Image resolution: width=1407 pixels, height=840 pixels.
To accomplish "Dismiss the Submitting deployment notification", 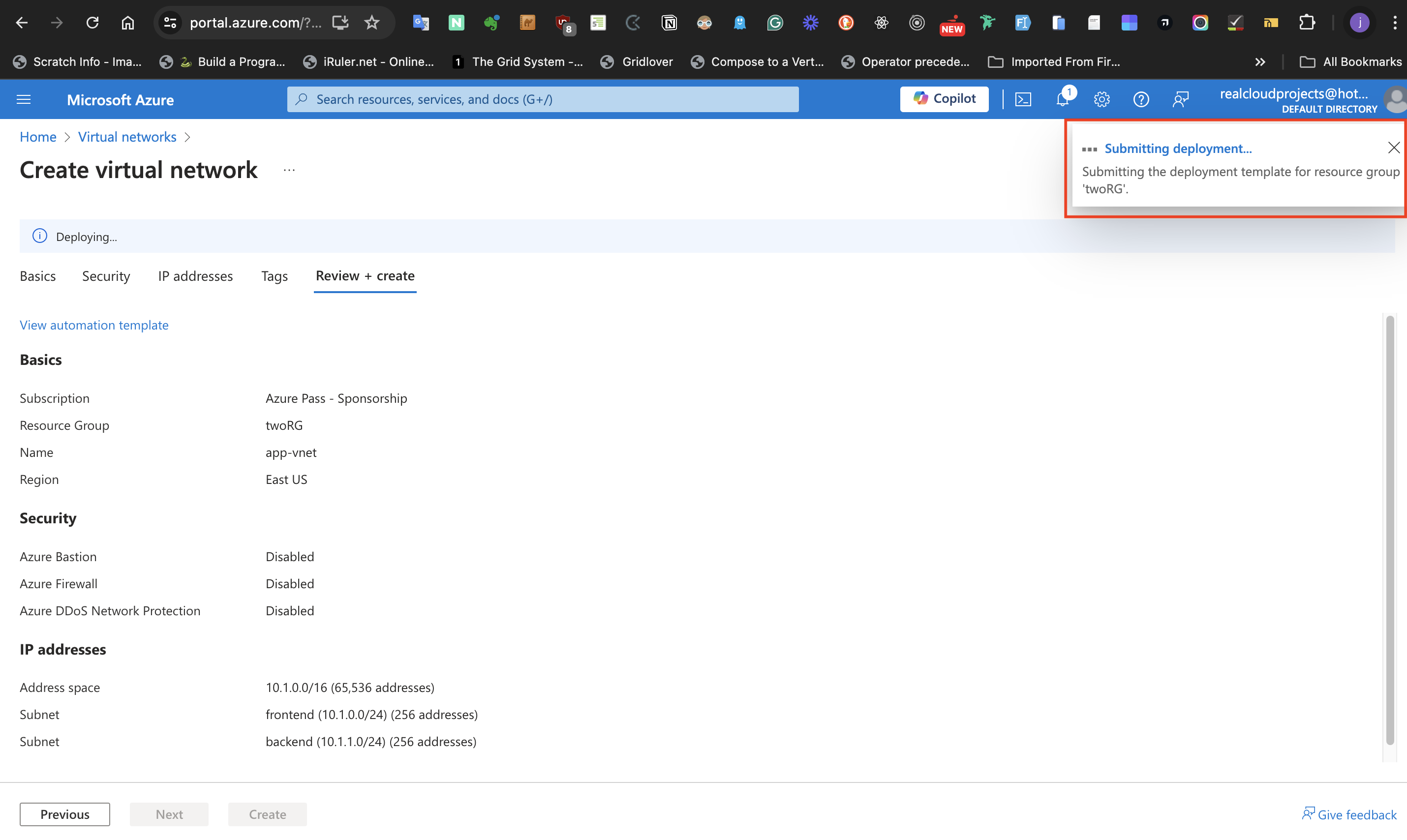I will (1393, 148).
